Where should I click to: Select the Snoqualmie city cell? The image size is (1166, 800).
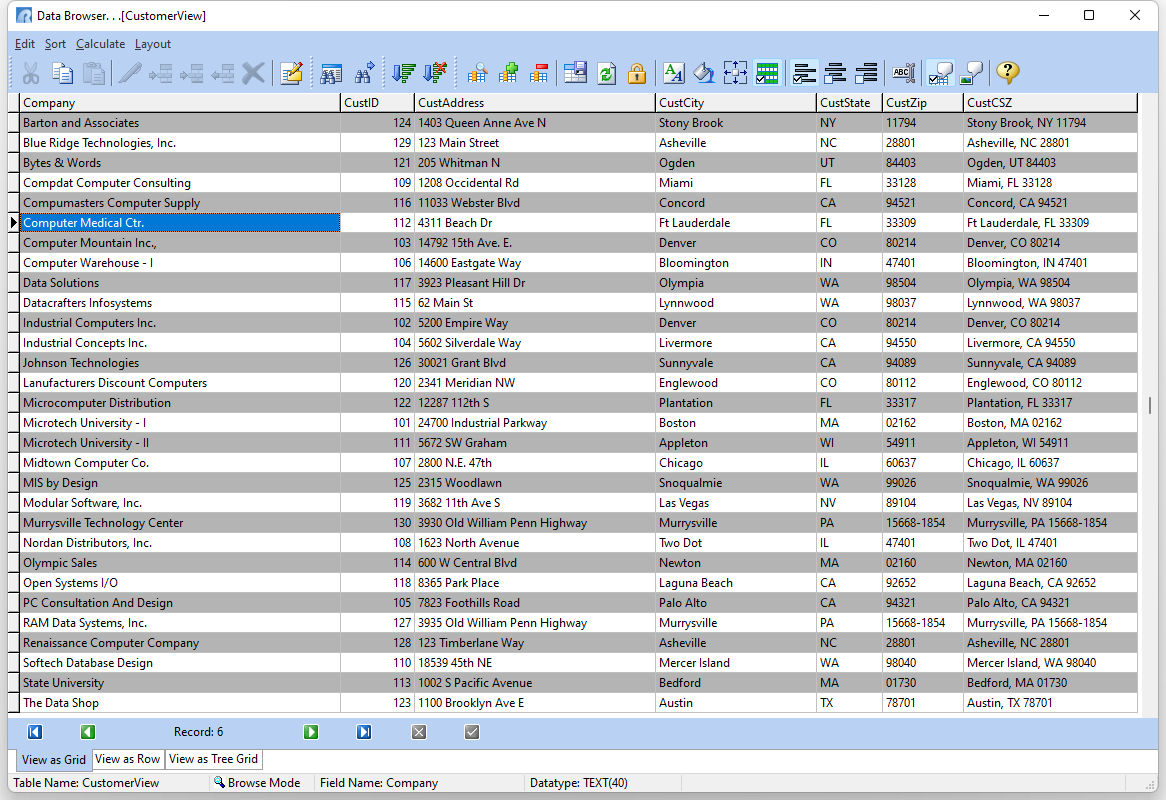pyautogui.click(x=735, y=483)
